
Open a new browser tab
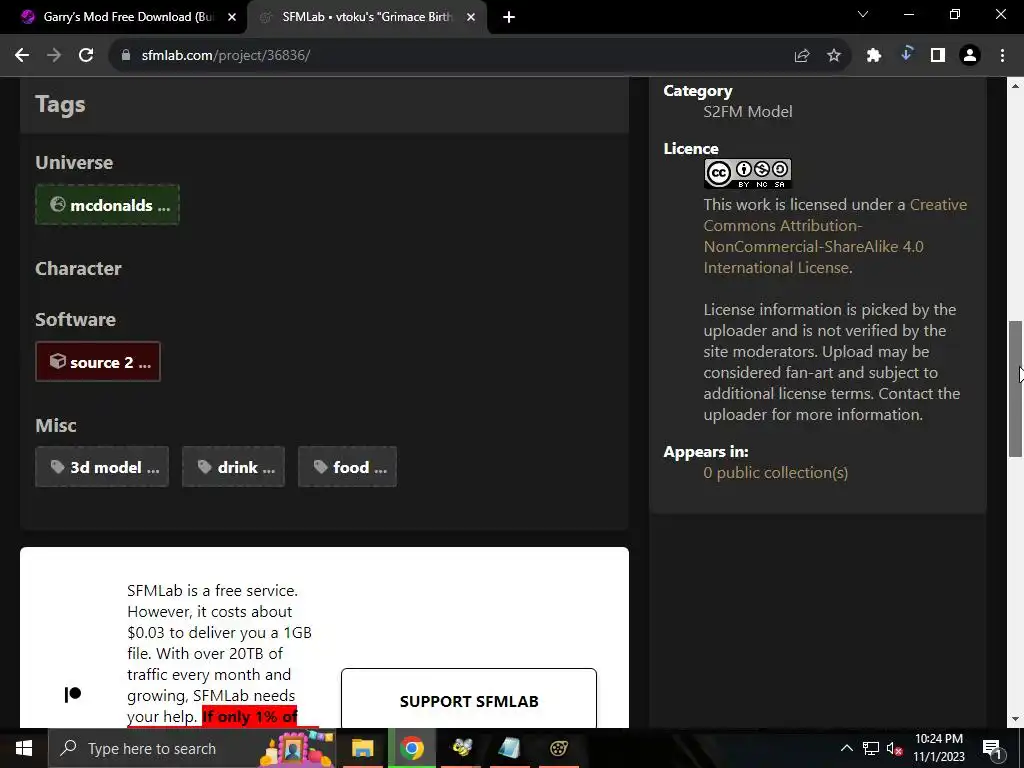point(509,18)
